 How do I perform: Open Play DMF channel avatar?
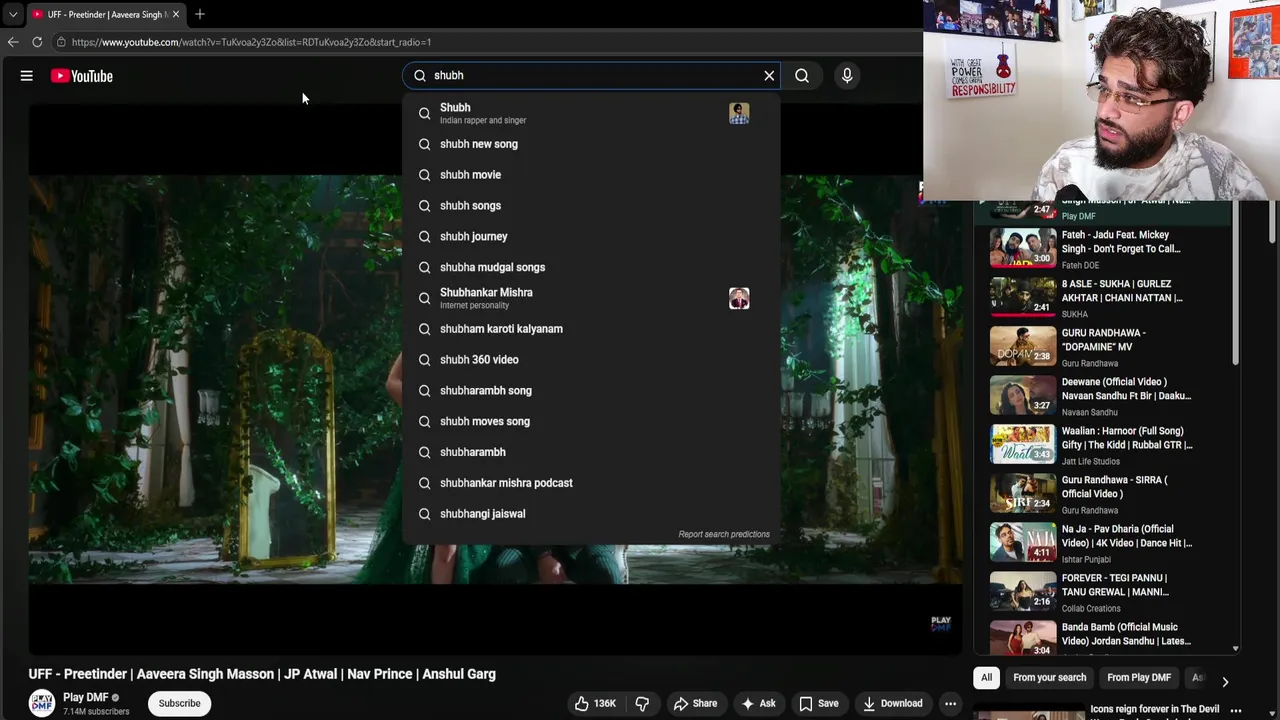tap(42, 703)
